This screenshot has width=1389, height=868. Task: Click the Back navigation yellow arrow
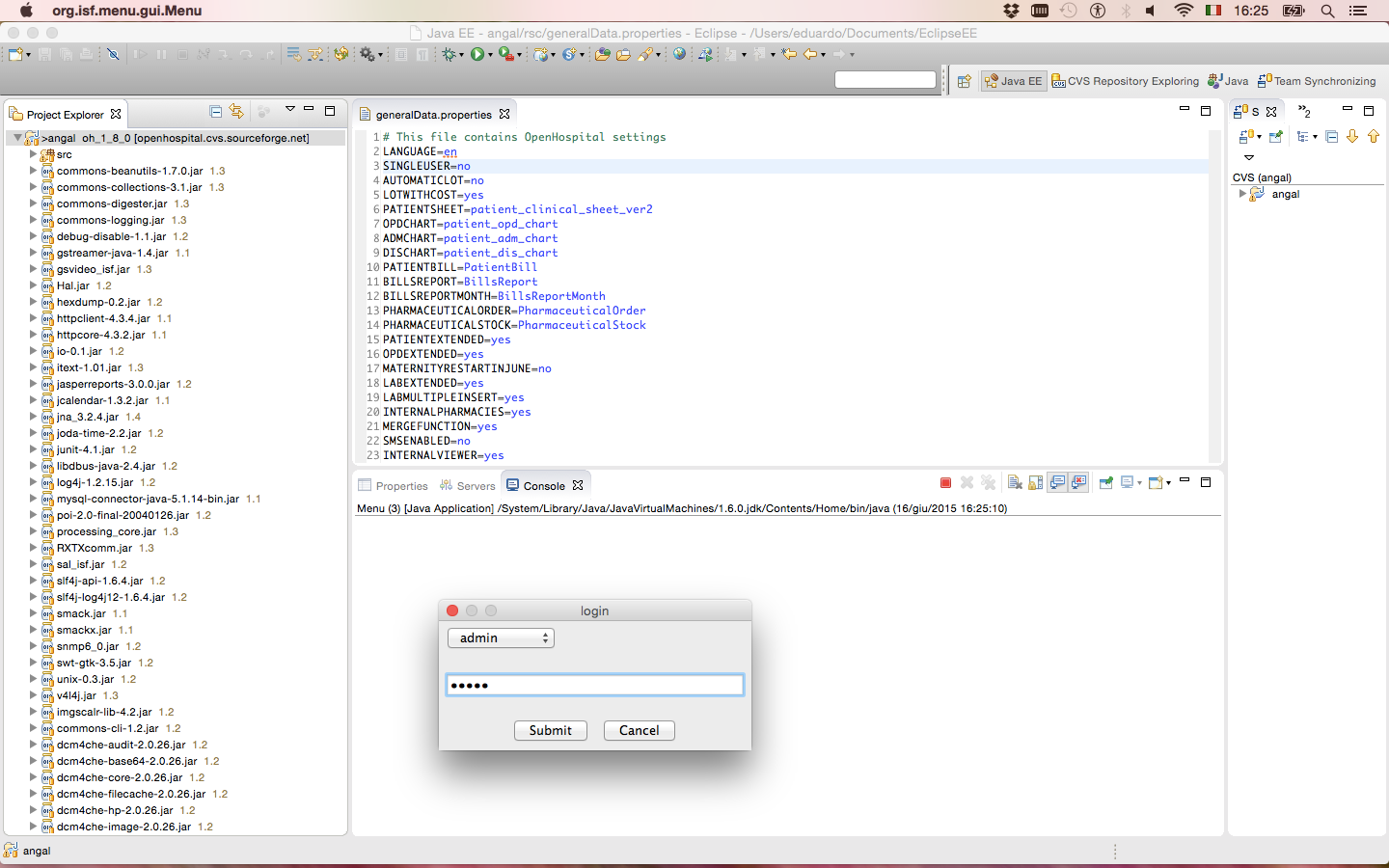(810, 55)
